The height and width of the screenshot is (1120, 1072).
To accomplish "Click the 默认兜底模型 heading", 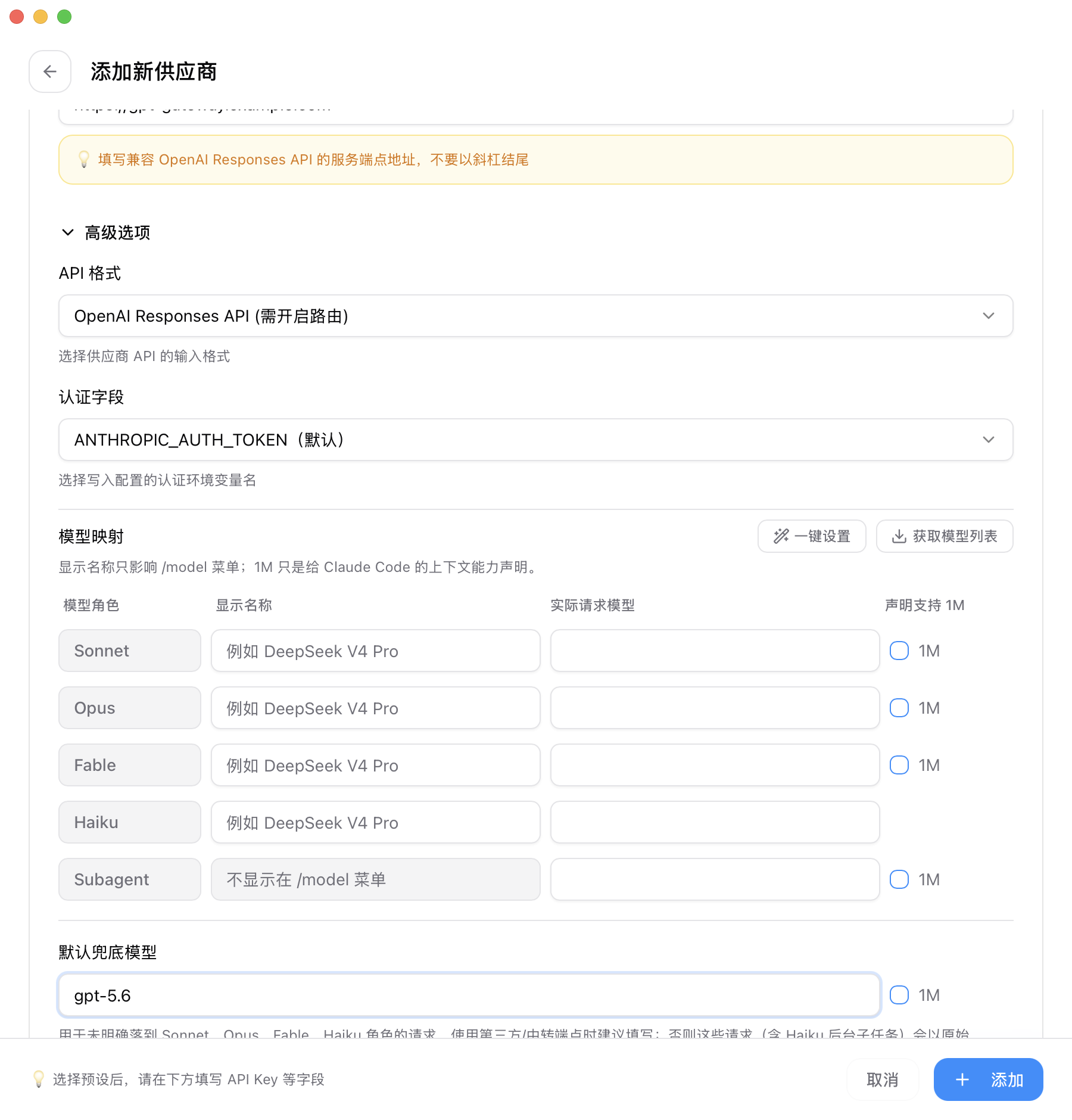I will coord(108,952).
